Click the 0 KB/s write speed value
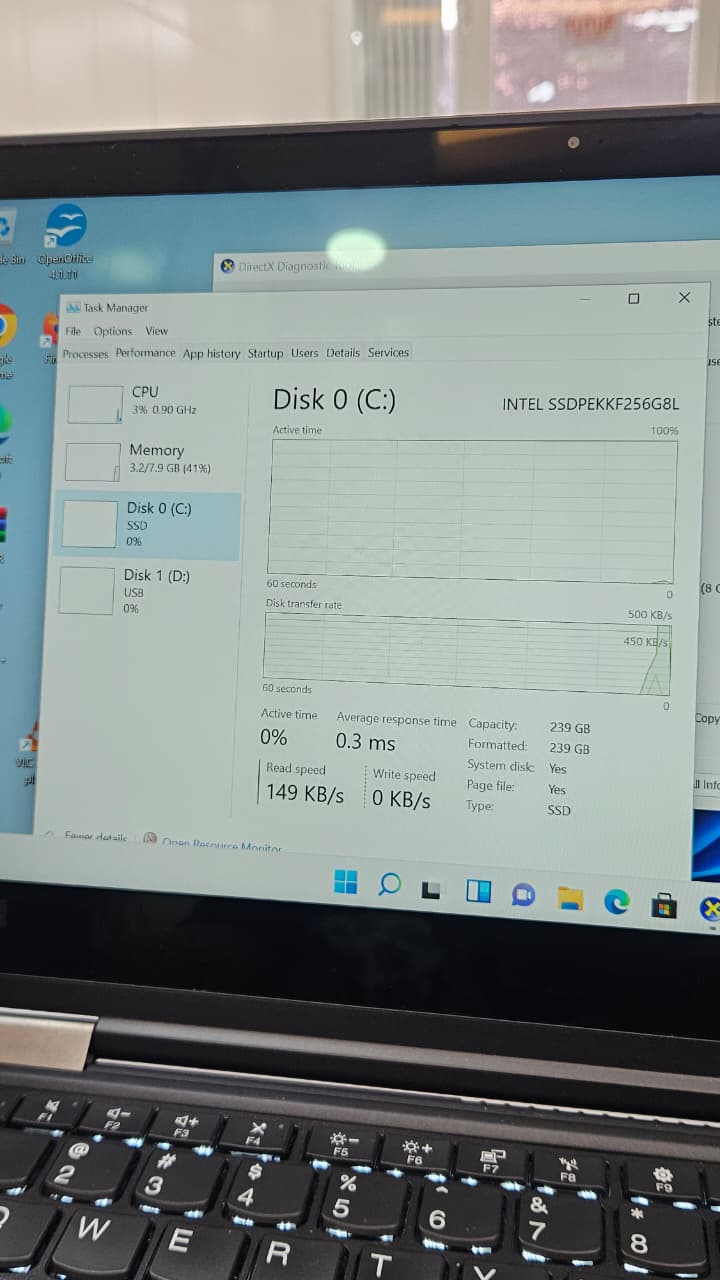 [401, 800]
